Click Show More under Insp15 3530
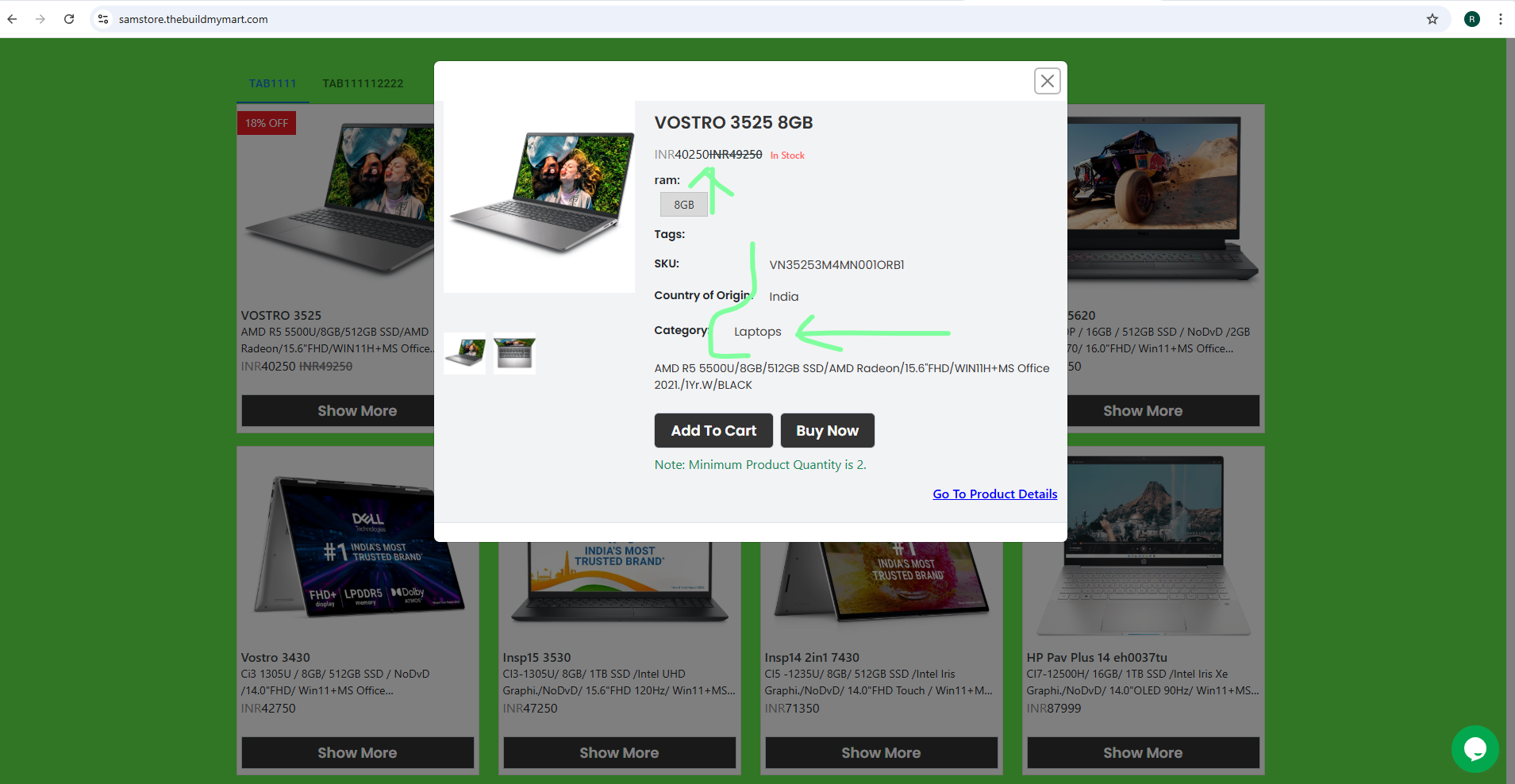This screenshot has height=784, width=1515. (620, 753)
